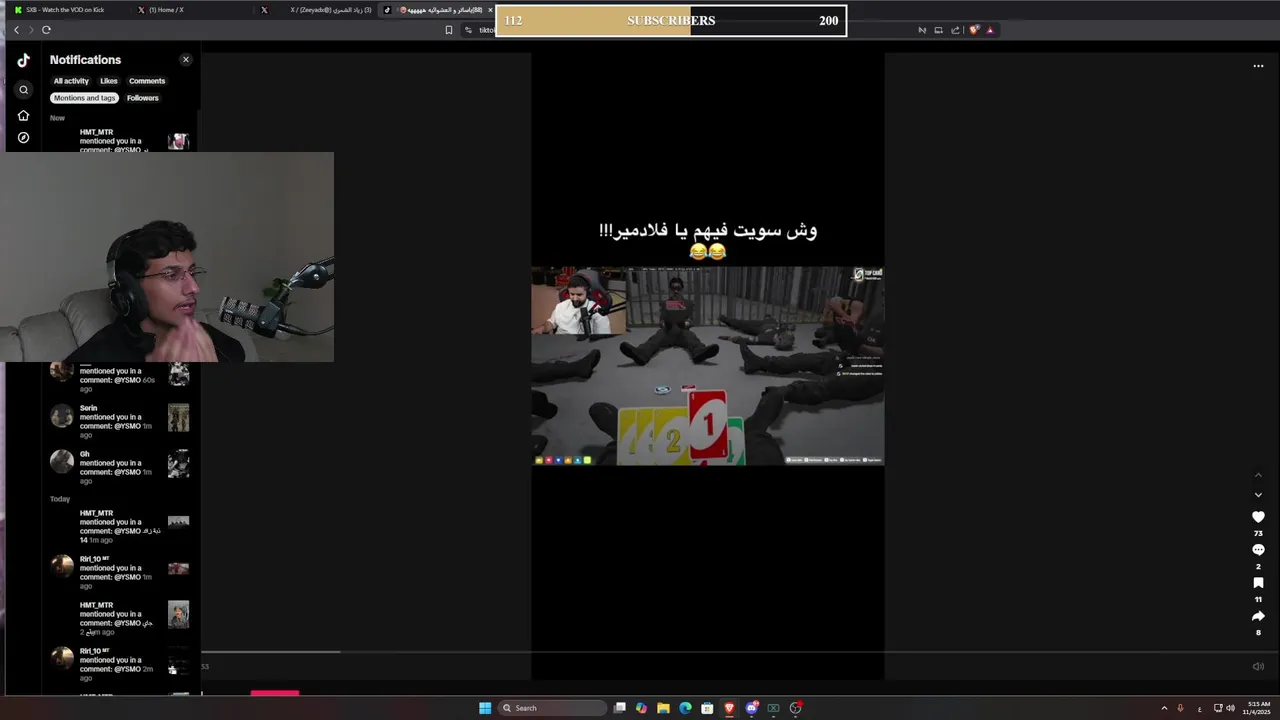1280x720 pixels.
Task: Select the All activity filter
Action: pyautogui.click(x=71, y=81)
